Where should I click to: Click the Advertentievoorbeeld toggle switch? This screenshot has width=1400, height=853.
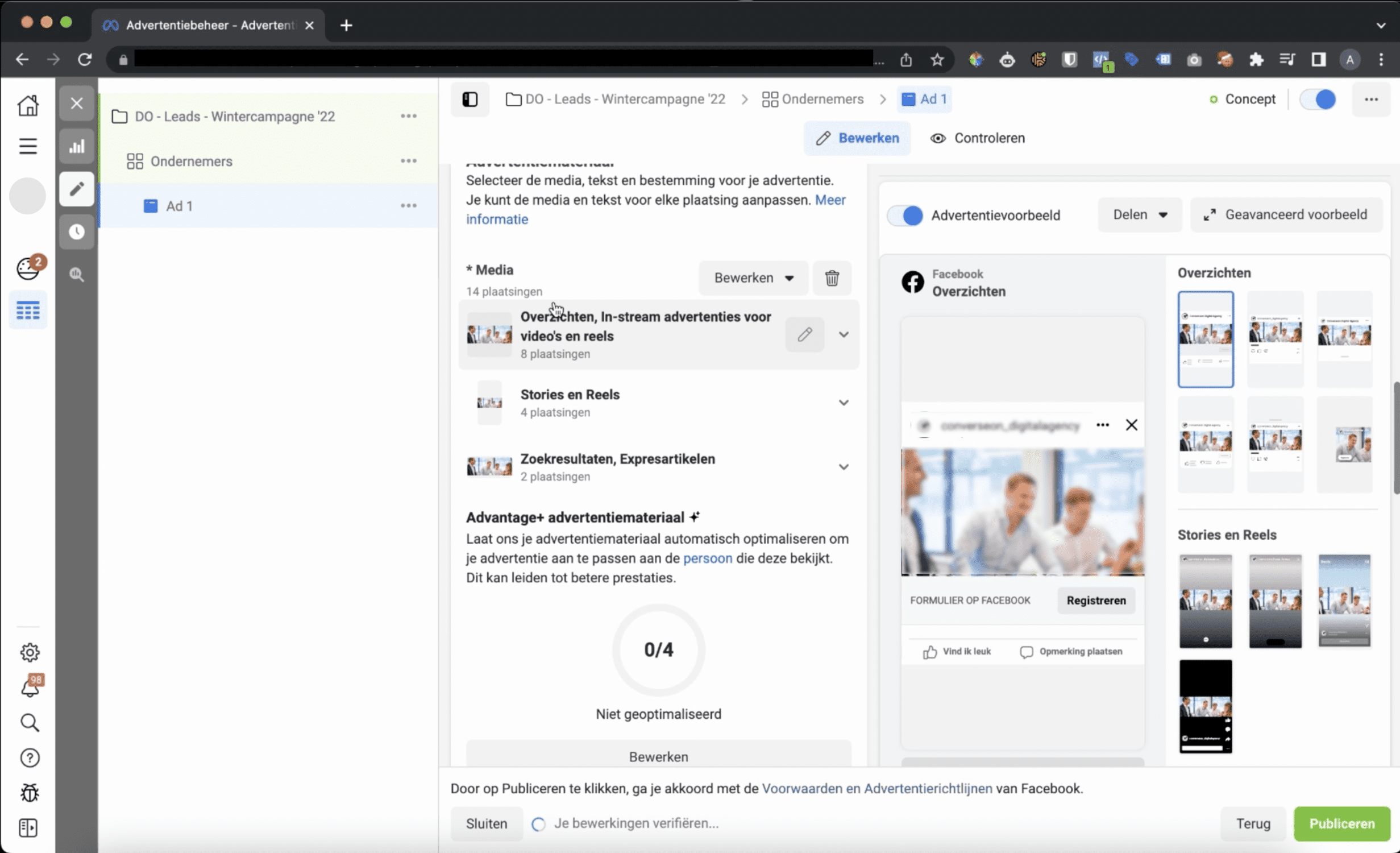(906, 214)
